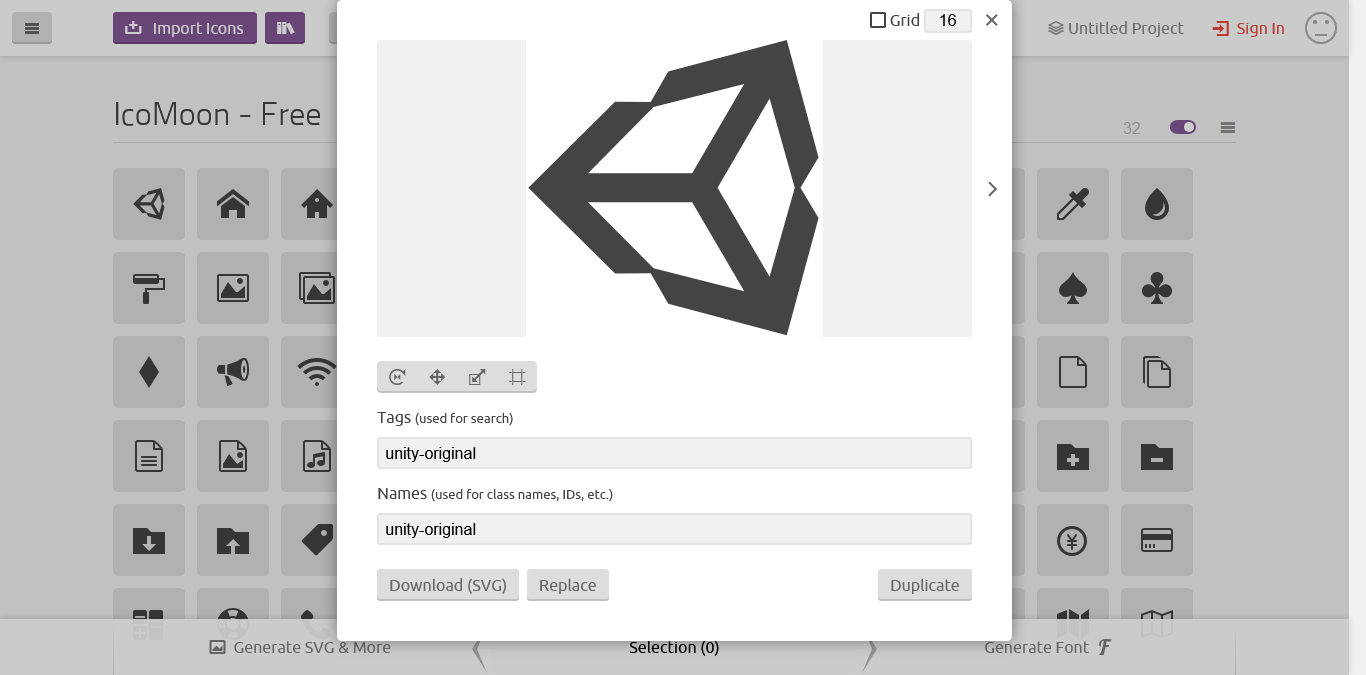The image size is (1366, 675).
Task: Select the clubs suit icon
Action: 1157,288
